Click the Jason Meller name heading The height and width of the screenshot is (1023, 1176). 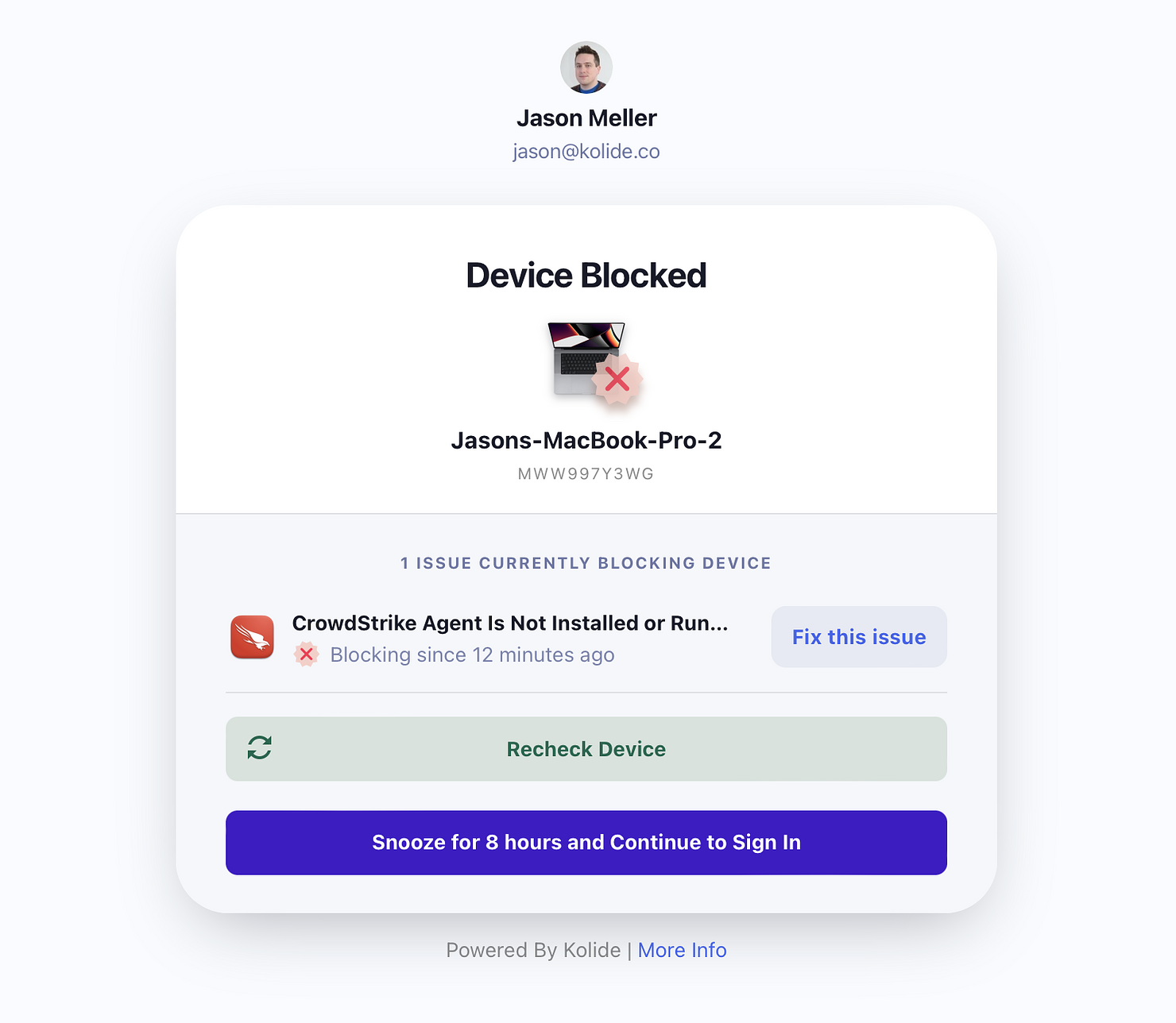click(586, 118)
